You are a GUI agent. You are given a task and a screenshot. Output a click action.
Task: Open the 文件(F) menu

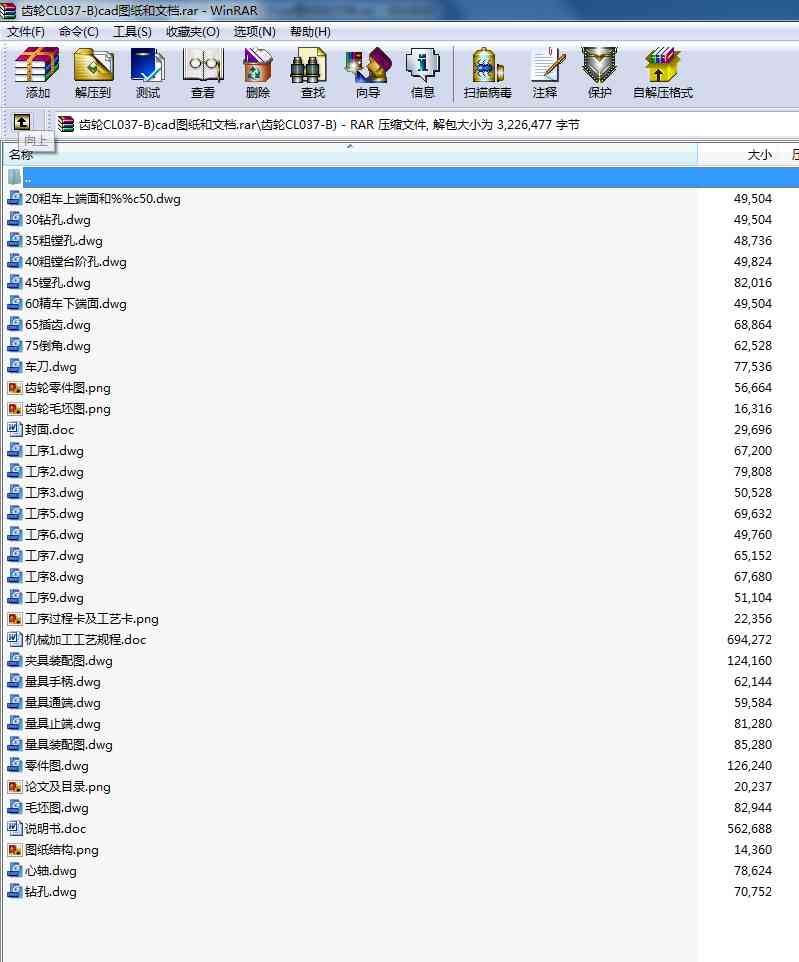[26, 32]
